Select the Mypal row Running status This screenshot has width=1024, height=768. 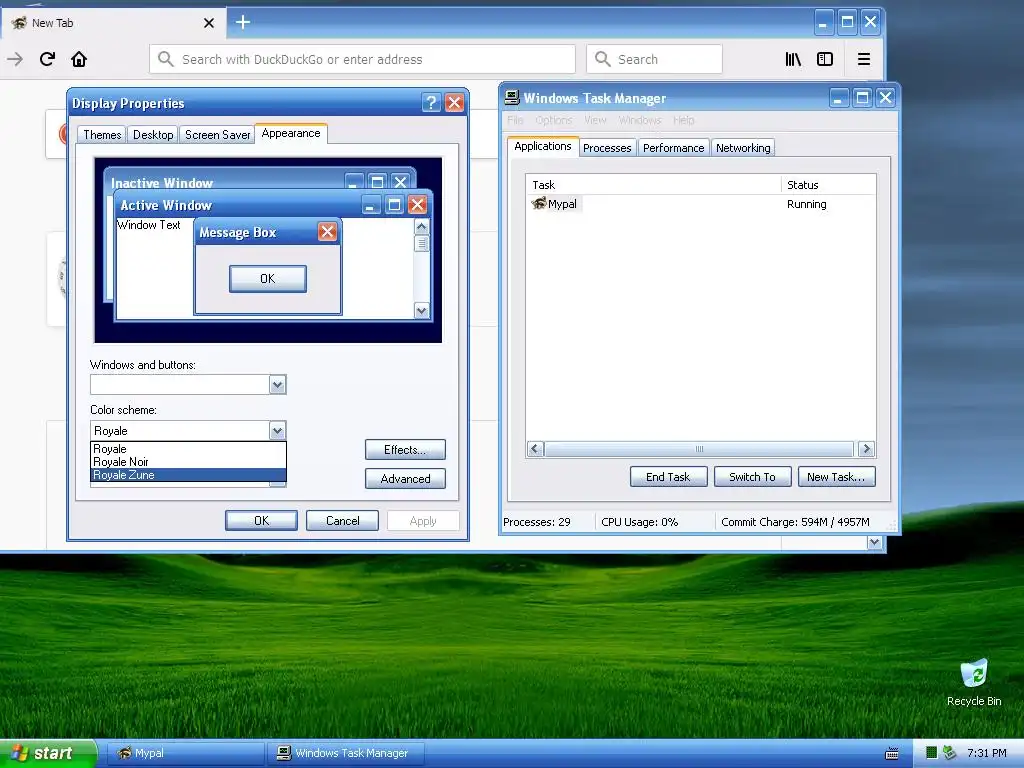(x=807, y=204)
